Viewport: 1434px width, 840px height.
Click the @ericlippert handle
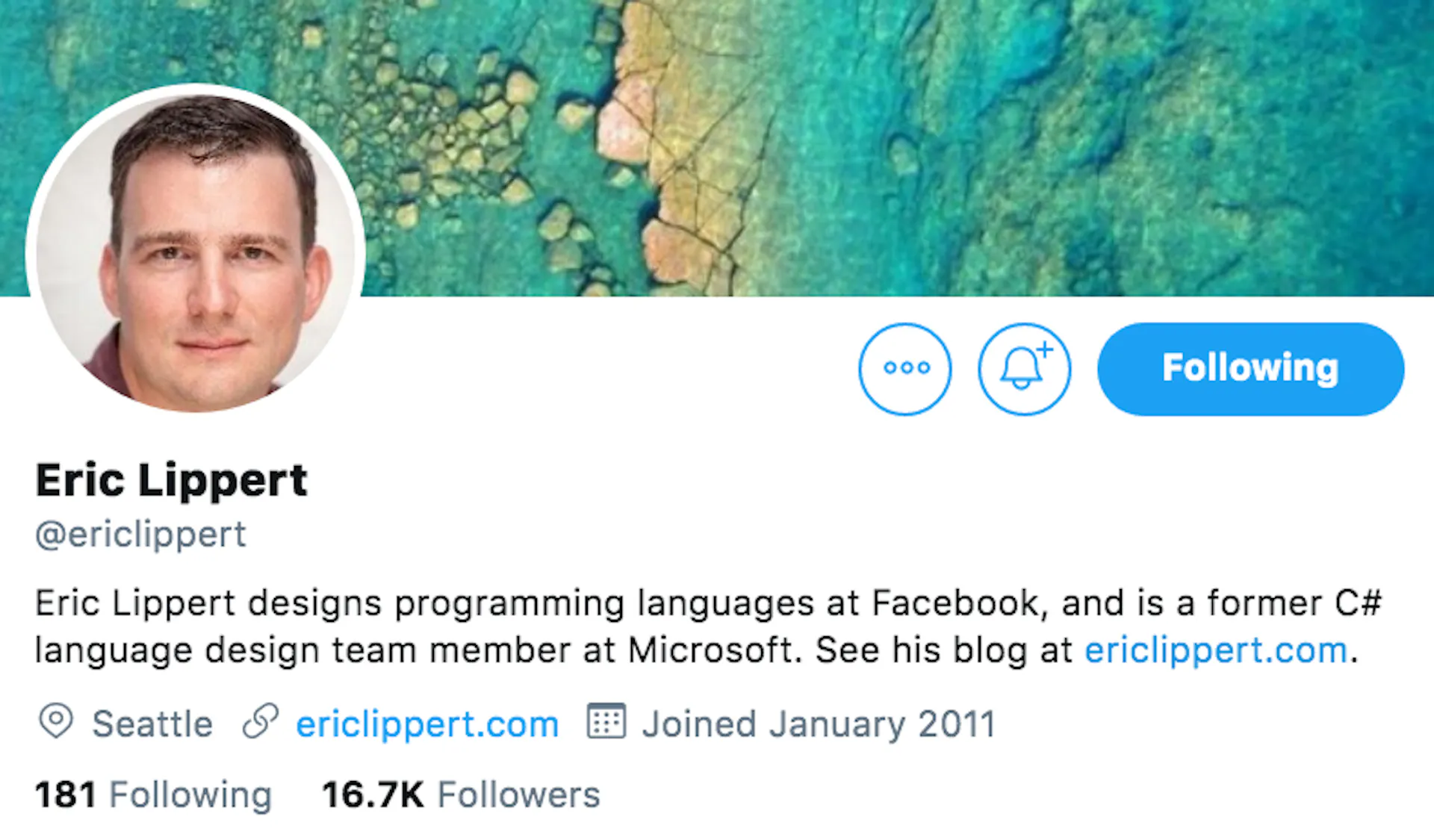[140, 535]
